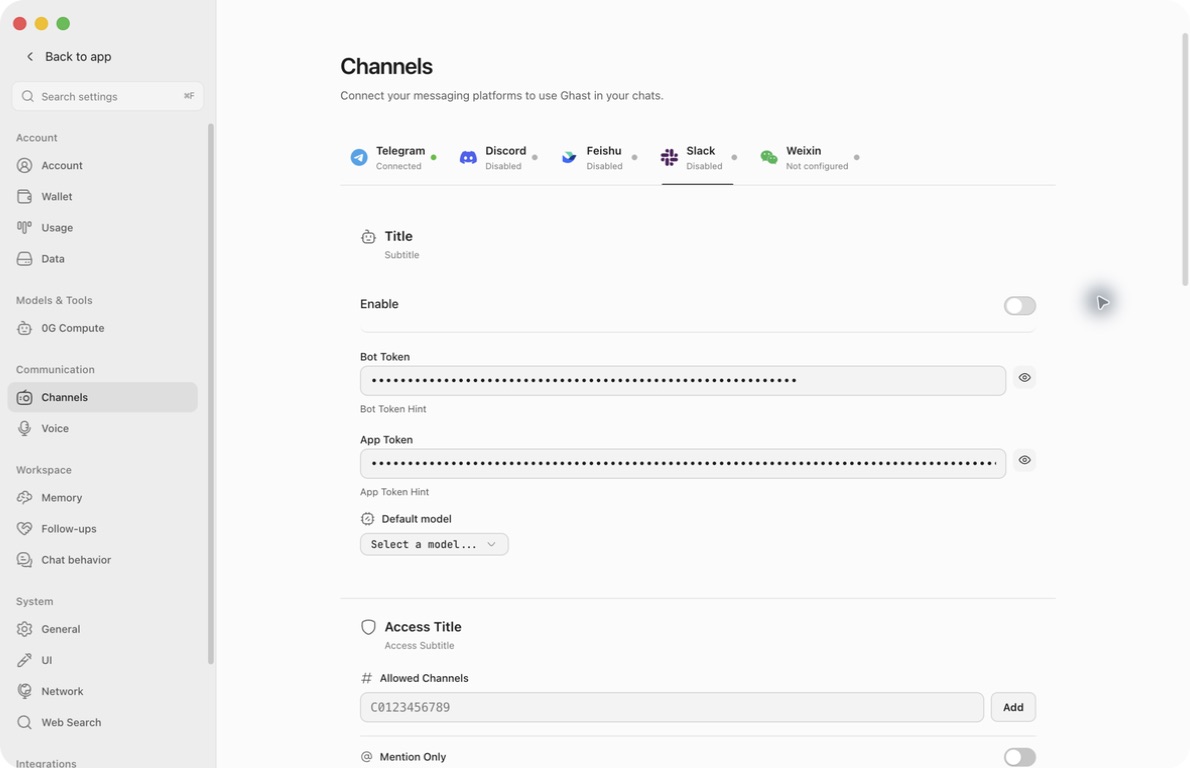Open the Follow-ups settings page
The width and height of the screenshot is (1190, 768).
[x=102, y=529]
